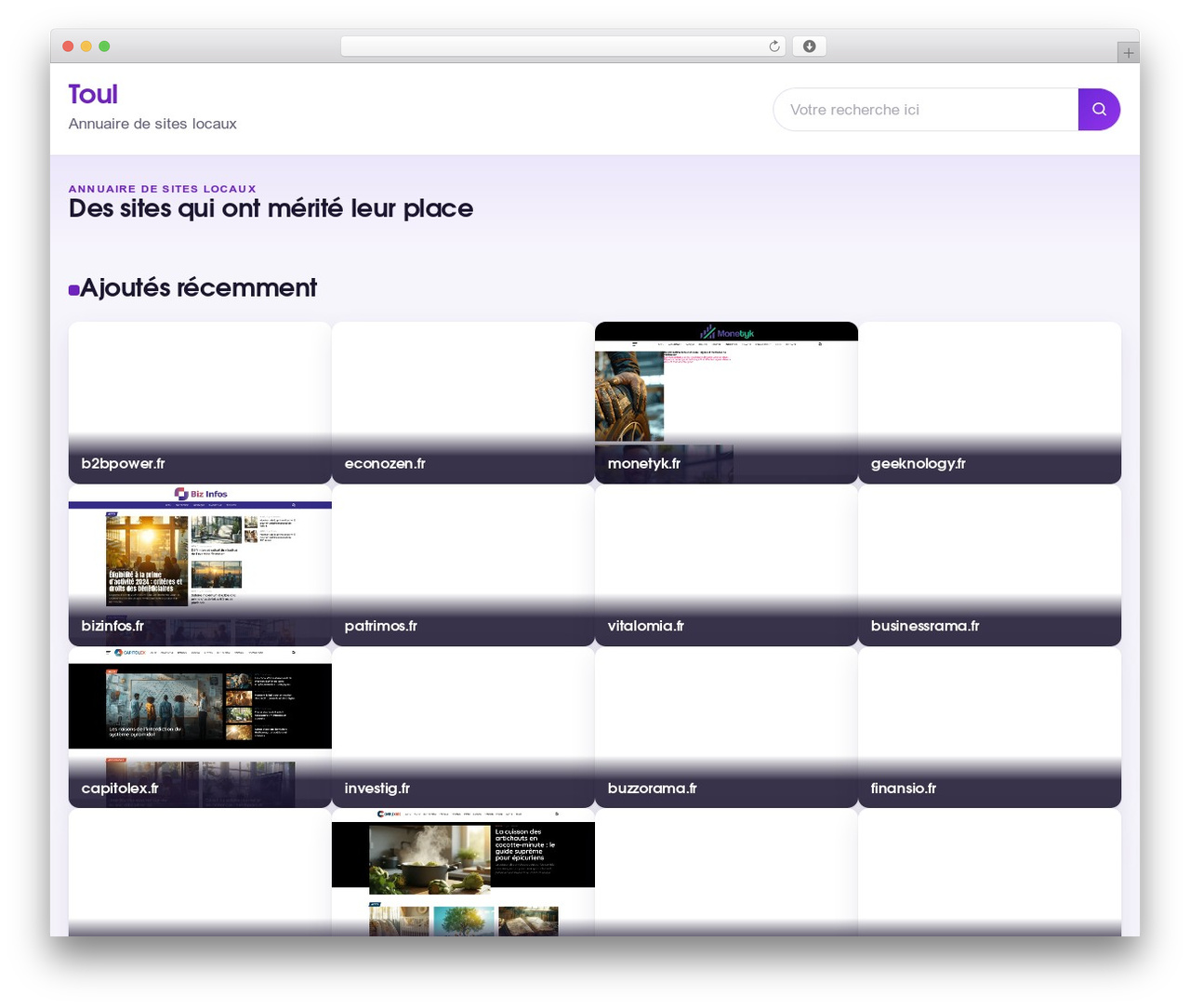Viewport: 1190px width, 1008px height.
Task: Visit the econozen.fr listing
Action: pos(463,403)
